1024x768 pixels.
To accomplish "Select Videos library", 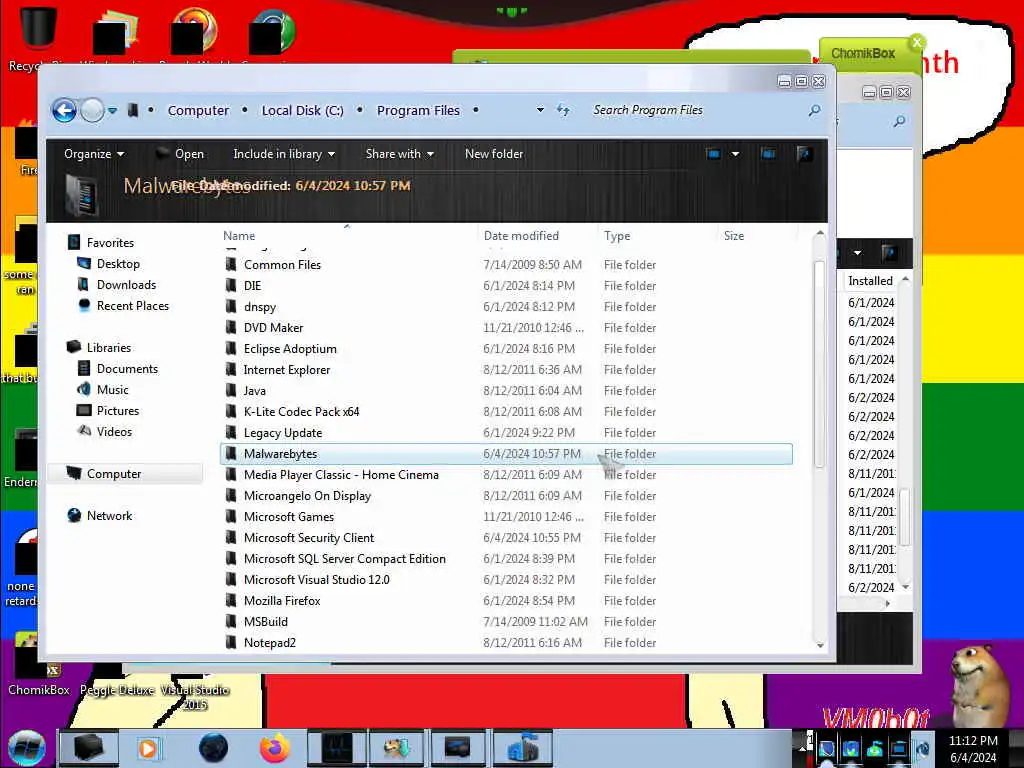I will tap(114, 432).
